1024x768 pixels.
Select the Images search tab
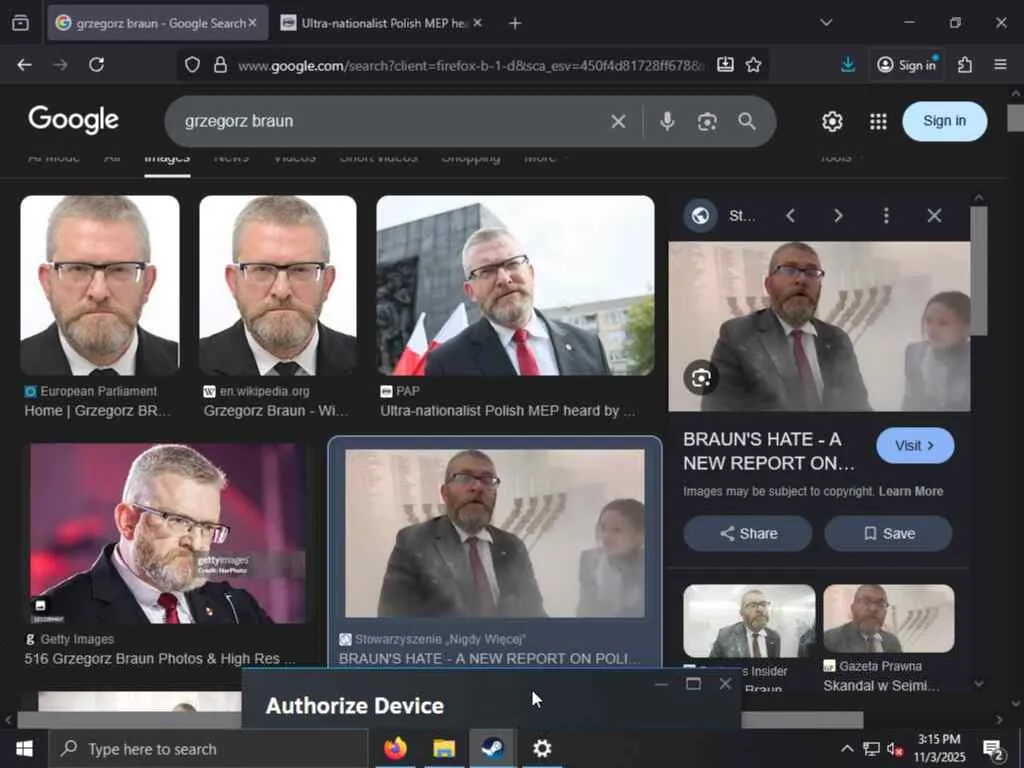pos(167,159)
